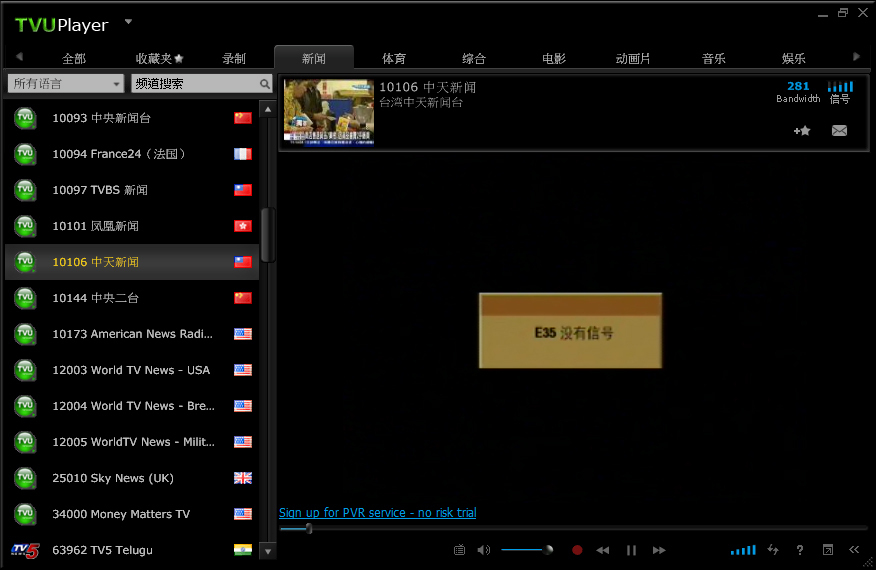Screen dimensions: 876x570
Task: Click the envelope message icon
Action: coord(839,131)
